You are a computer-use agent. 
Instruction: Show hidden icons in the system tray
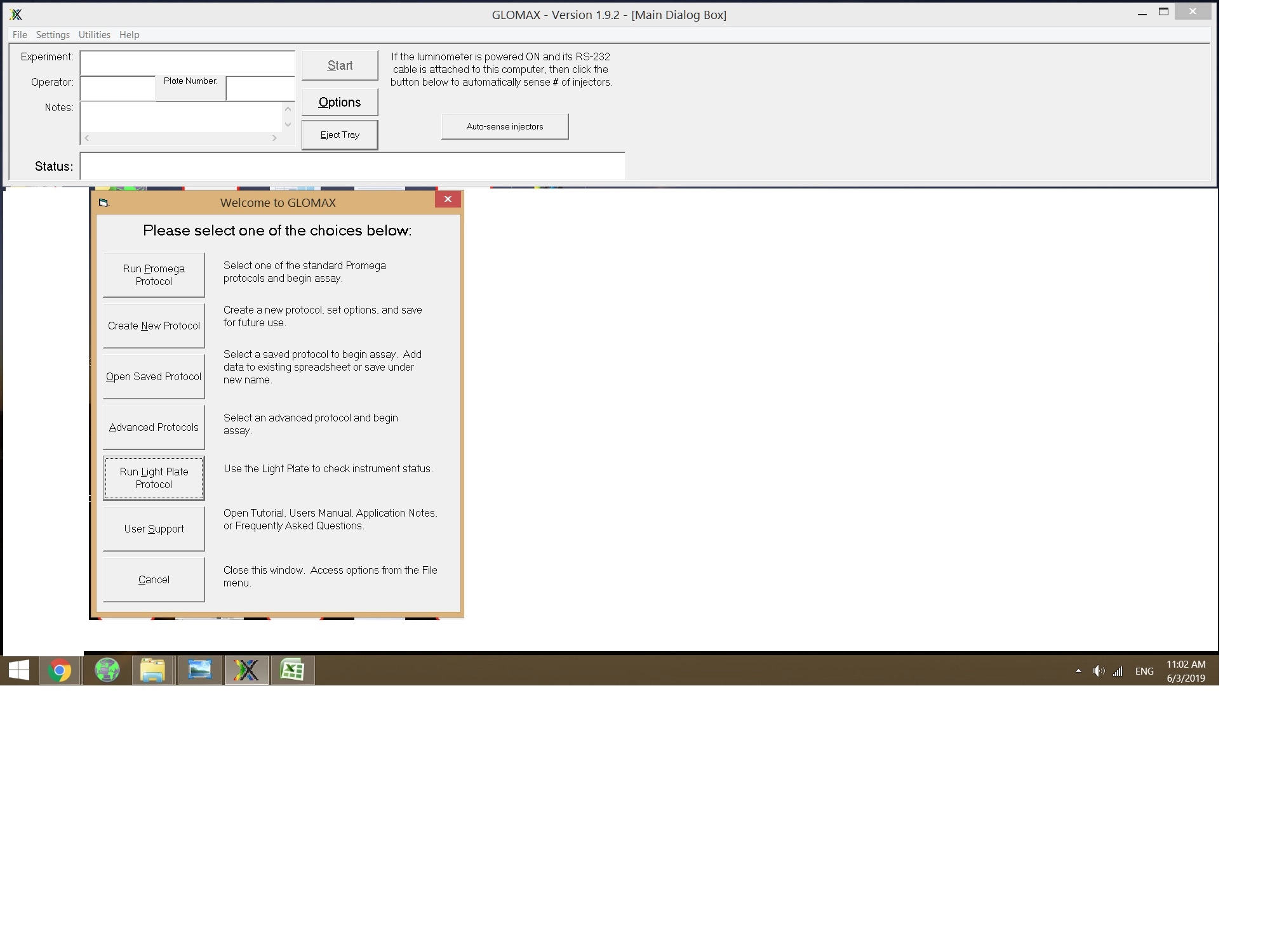(1078, 670)
